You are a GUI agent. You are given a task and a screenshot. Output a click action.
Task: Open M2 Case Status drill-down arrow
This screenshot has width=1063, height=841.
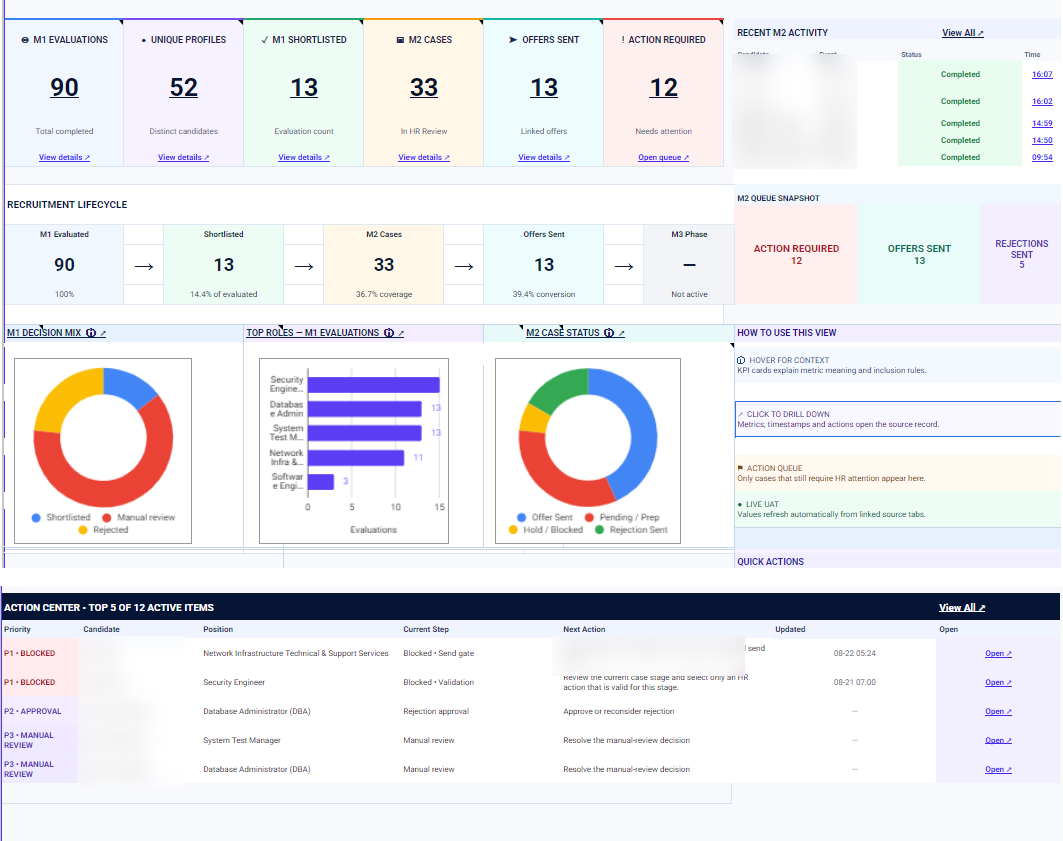pos(621,333)
